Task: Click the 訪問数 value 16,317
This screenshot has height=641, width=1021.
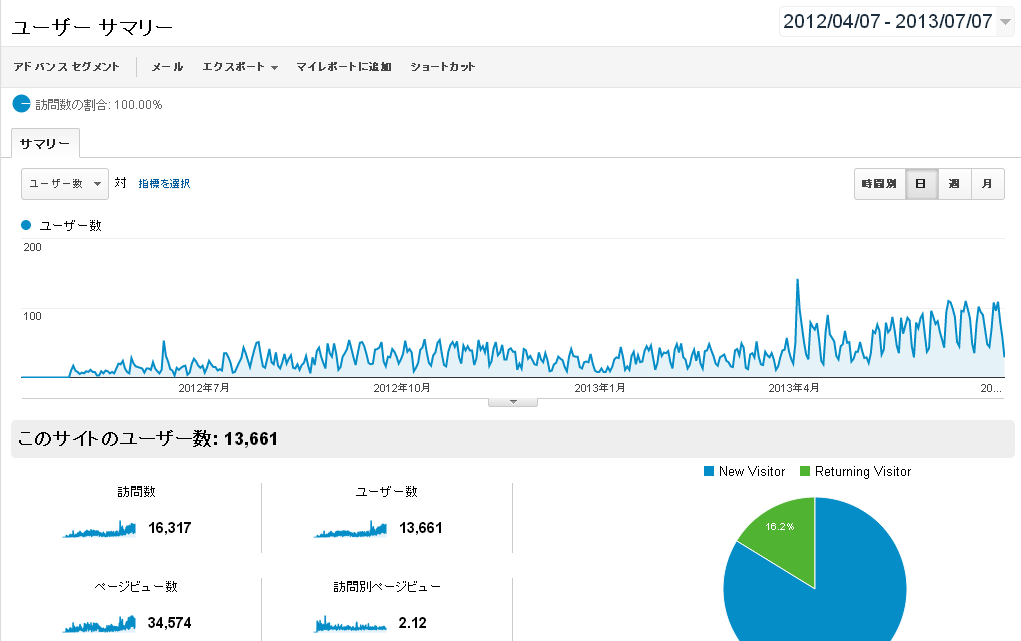Action: click(x=170, y=528)
